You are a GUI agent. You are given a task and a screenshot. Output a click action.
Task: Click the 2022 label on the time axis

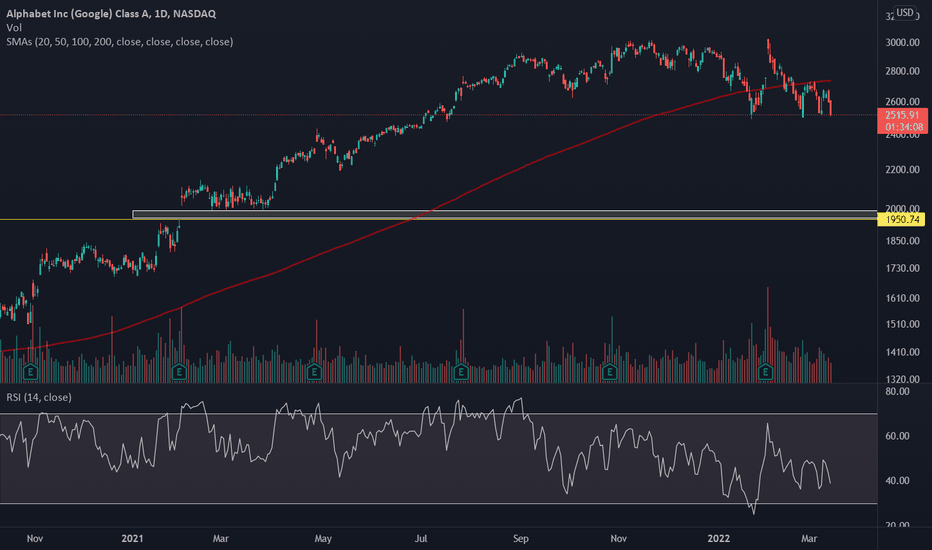pyautogui.click(x=718, y=538)
